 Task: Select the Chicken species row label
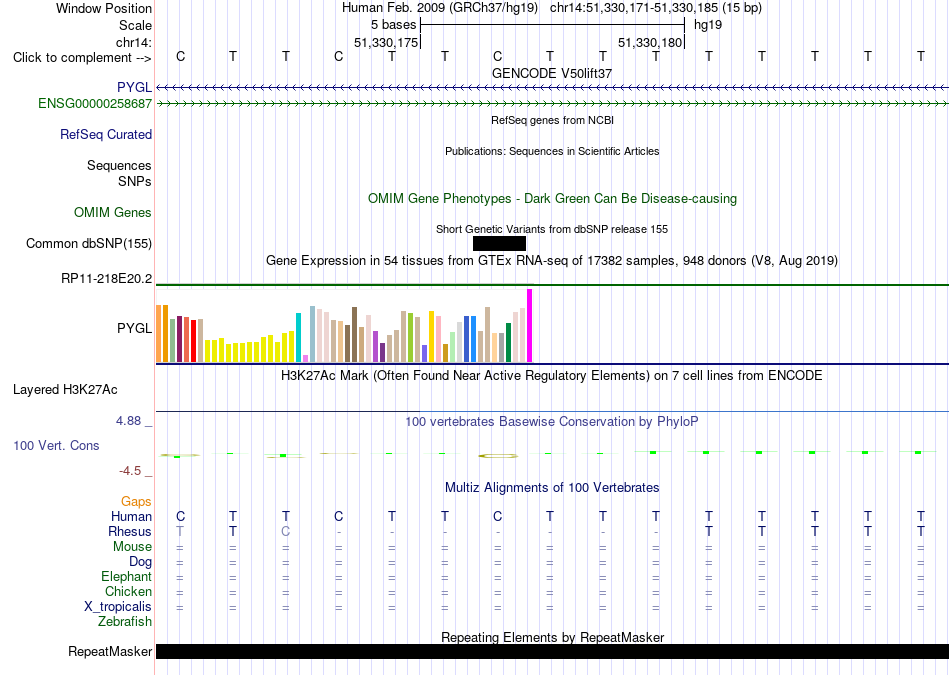point(128,591)
